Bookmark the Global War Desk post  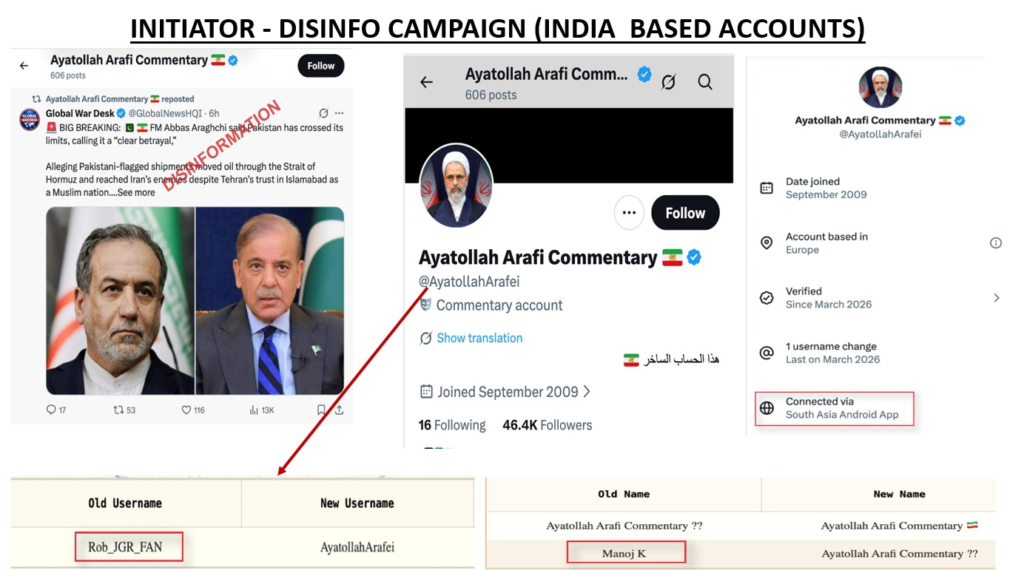pyautogui.click(x=321, y=409)
